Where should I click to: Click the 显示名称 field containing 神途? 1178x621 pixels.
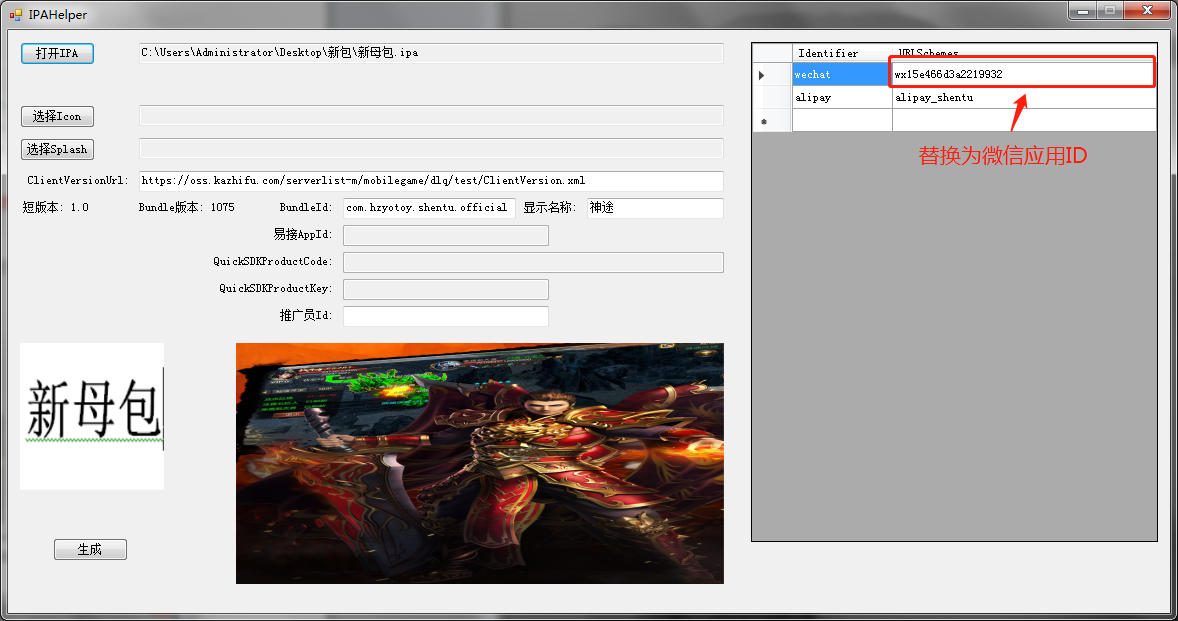pos(655,208)
